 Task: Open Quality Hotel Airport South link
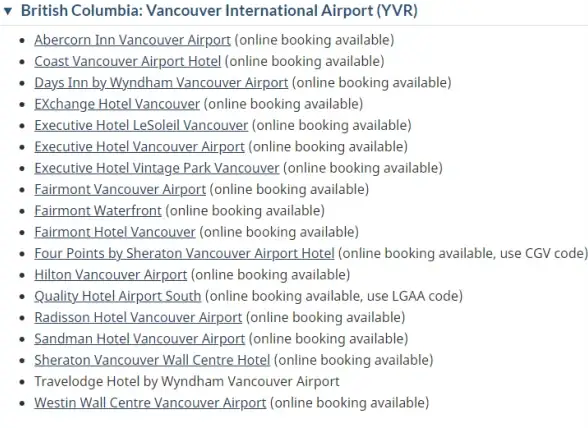[118, 296]
